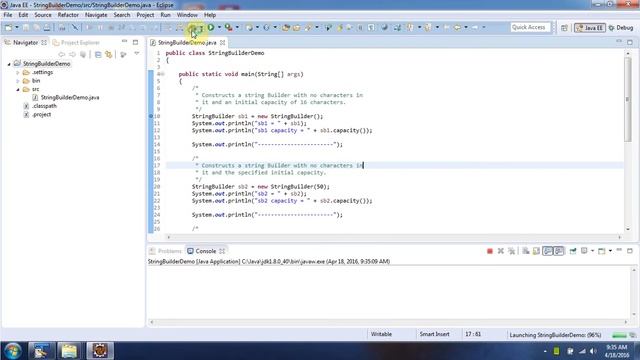Screen dimensions: 640x360
Task: Expand the New wizard dropdown arrow
Action: coord(17,27)
